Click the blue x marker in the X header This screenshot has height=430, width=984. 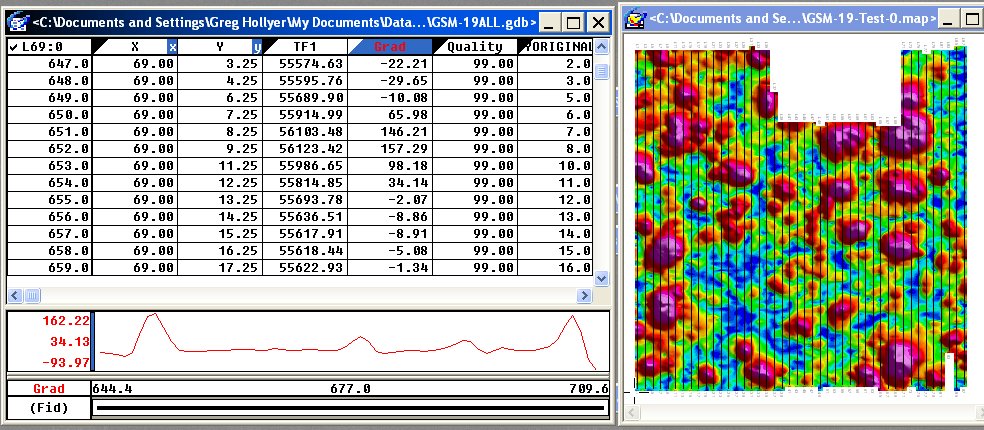[x=172, y=47]
